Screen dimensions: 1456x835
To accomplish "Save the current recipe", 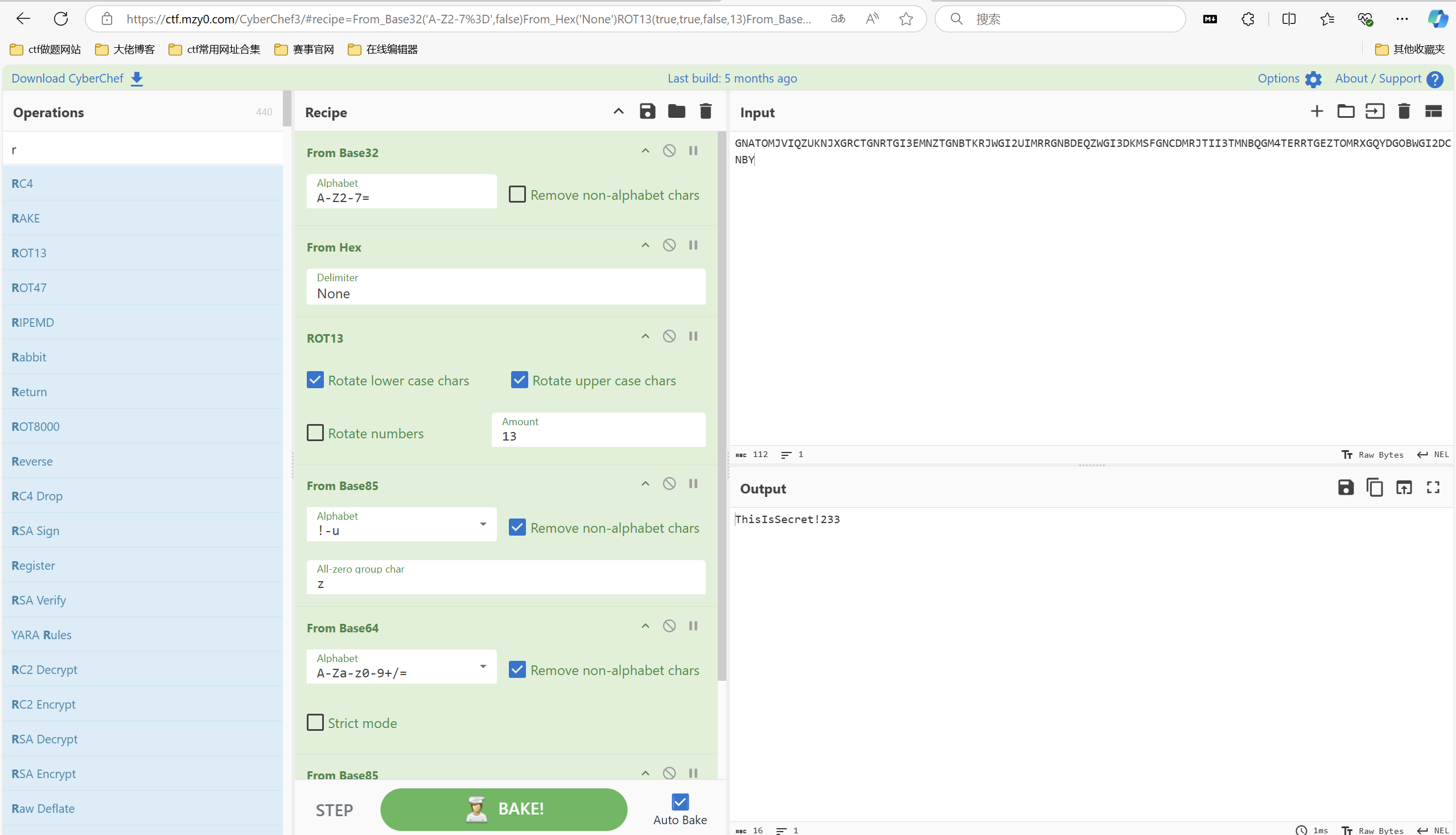I will coord(647,111).
